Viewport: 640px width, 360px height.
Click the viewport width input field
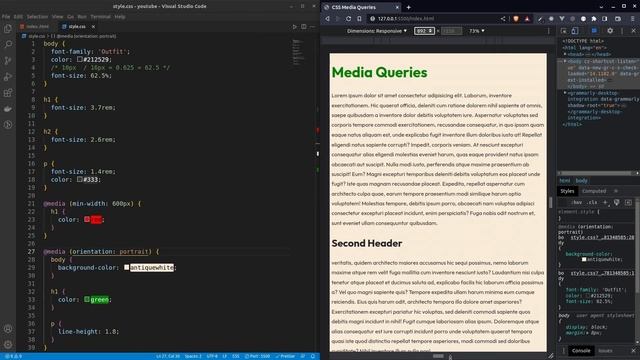point(424,31)
